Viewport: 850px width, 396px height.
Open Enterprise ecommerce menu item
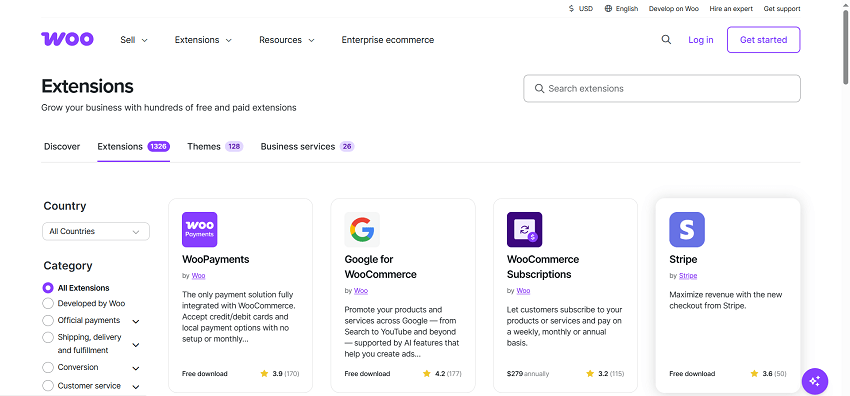point(388,40)
